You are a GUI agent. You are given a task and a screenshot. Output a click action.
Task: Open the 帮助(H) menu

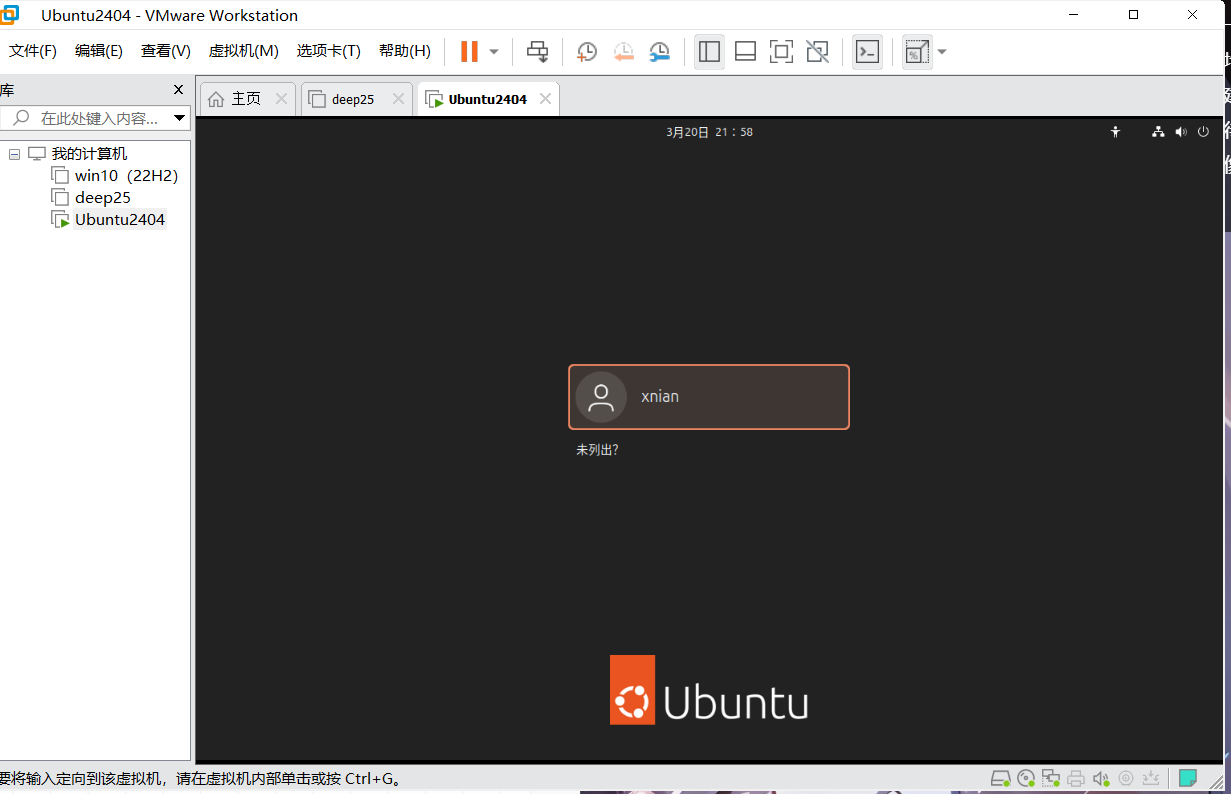pos(405,51)
